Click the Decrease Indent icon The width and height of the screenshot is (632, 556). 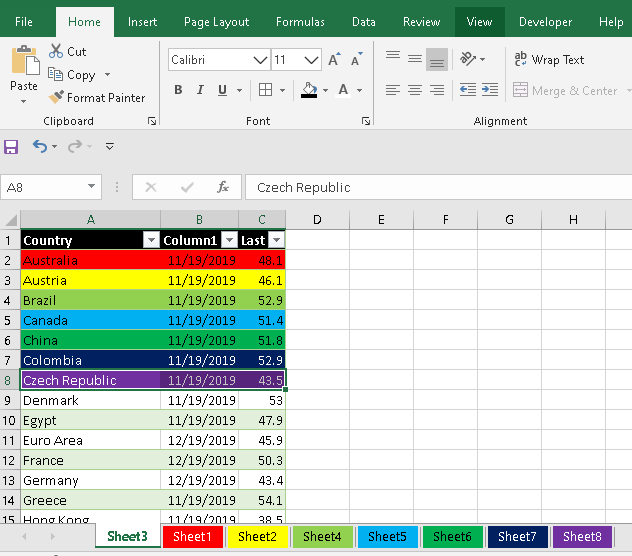[x=468, y=90]
